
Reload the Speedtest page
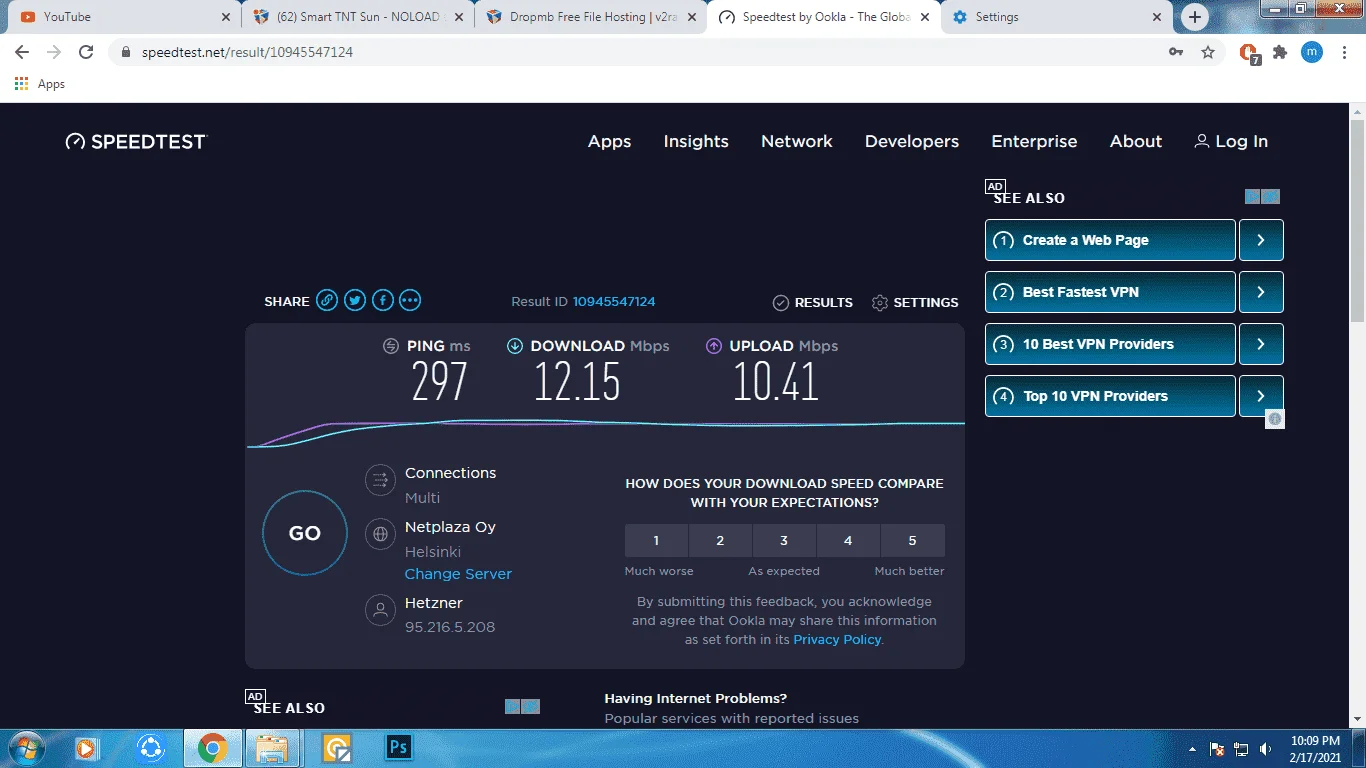tap(86, 52)
